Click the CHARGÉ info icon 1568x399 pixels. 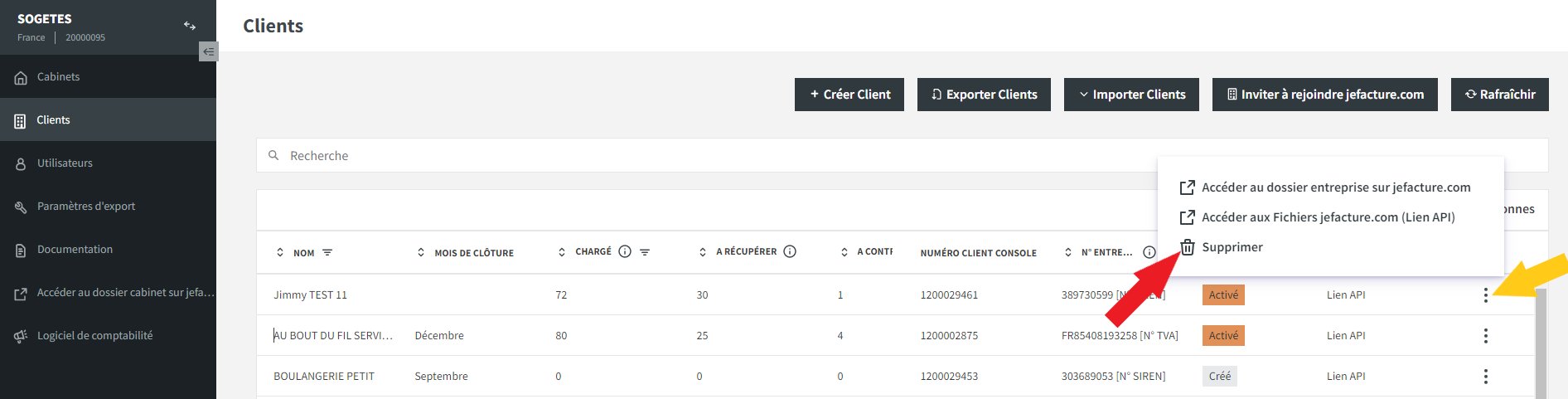(x=625, y=251)
